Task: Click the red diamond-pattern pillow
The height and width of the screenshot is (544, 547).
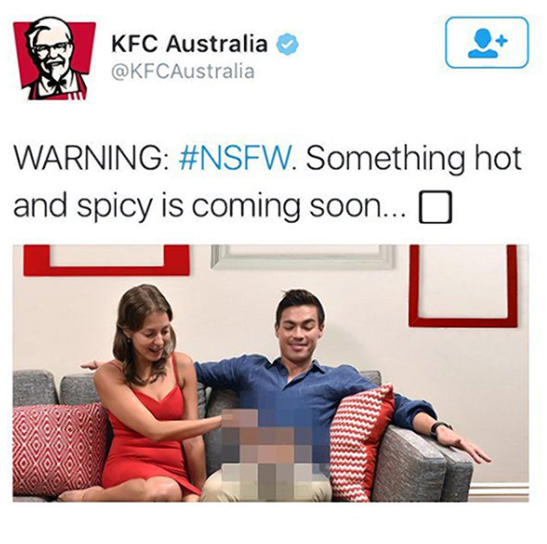Action: point(59,450)
